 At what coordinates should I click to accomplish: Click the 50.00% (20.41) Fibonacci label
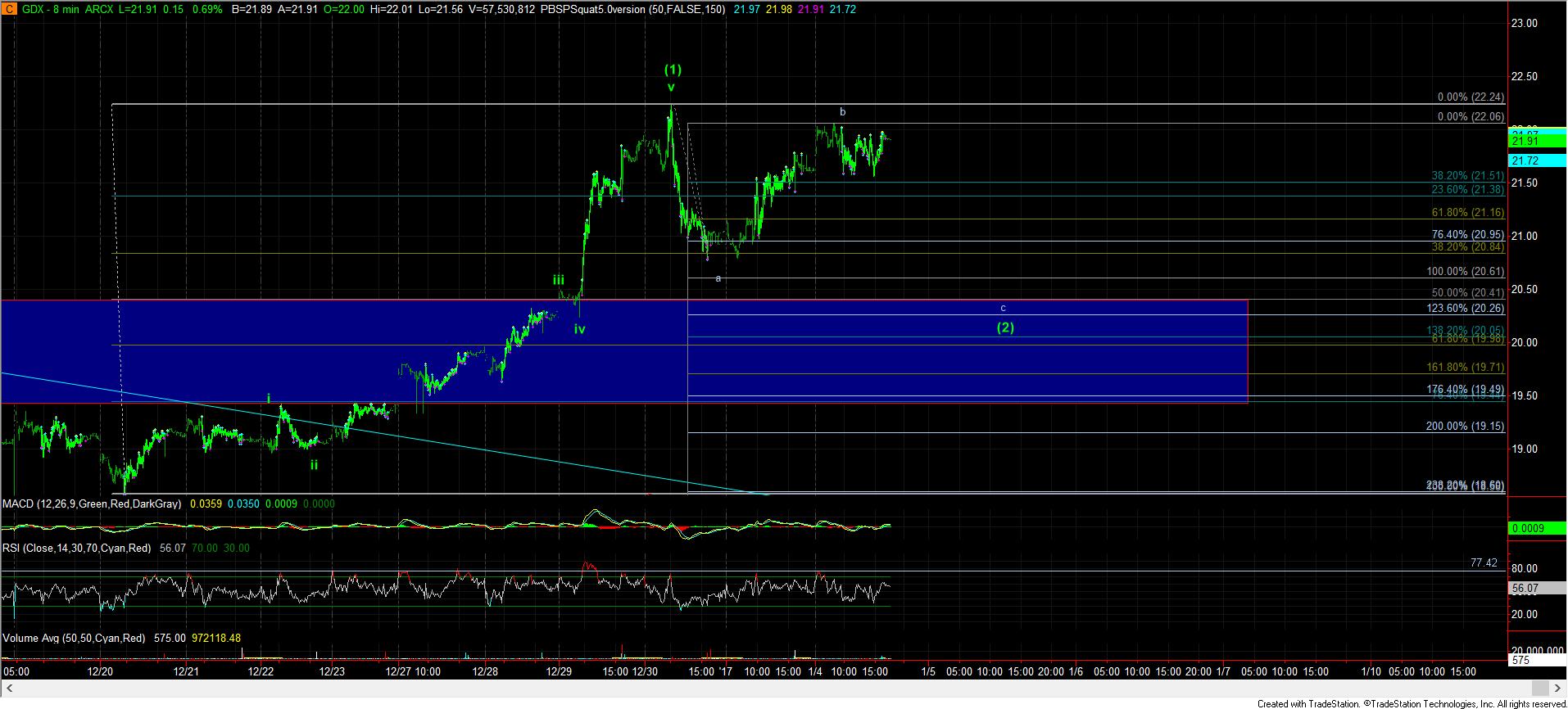(x=1467, y=292)
